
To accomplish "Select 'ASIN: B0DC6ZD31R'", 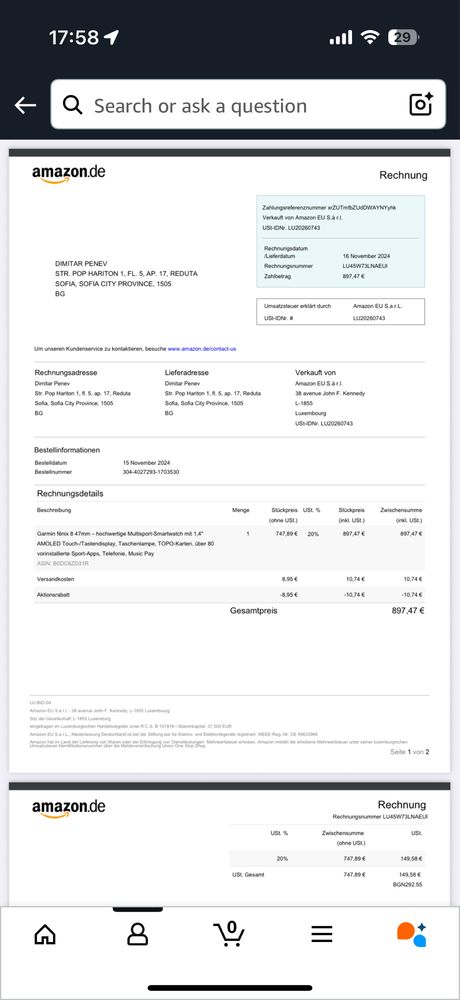I will (x=63, y=564).
